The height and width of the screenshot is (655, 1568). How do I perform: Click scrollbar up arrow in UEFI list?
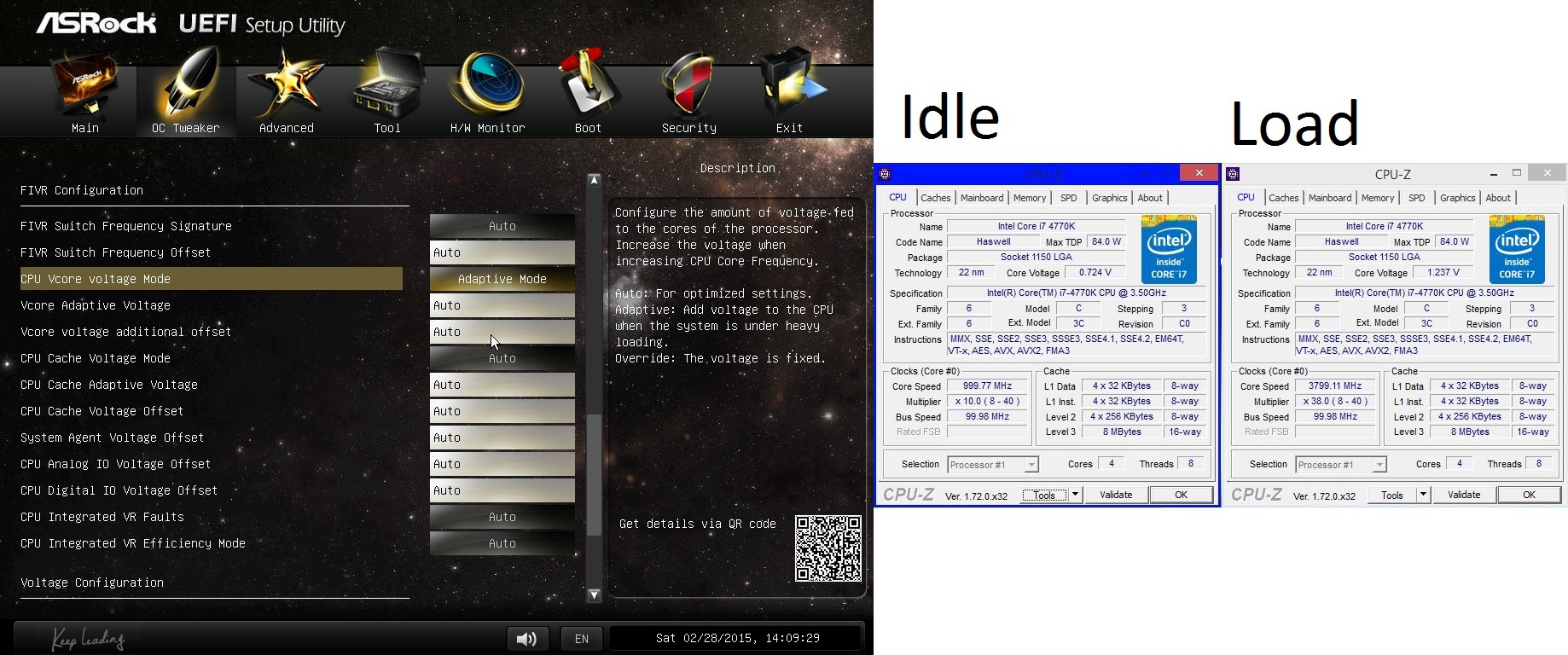click(x=594, y=180)
